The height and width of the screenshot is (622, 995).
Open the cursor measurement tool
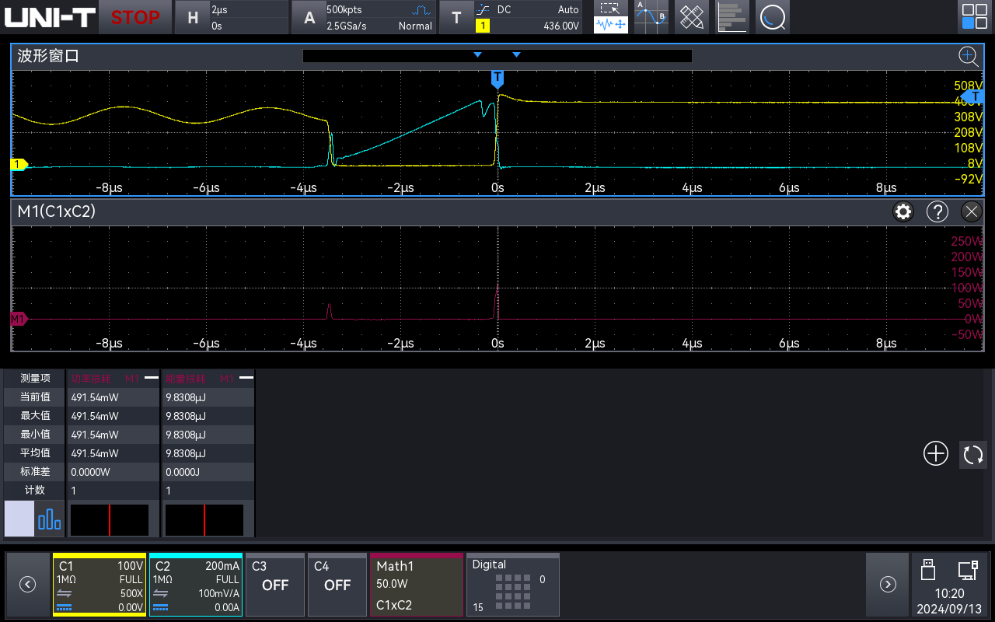pos(651,17)
